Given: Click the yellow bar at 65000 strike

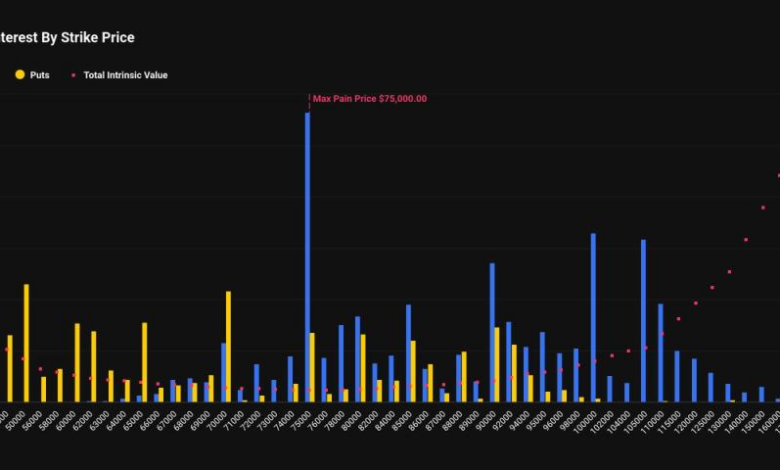Looking at the screenshot, I should 144,361.
